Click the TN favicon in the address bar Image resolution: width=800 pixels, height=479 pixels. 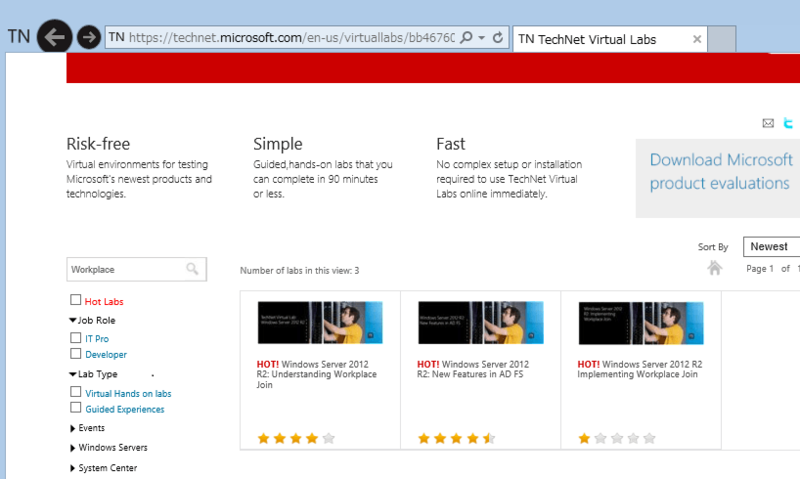point(116,37)
